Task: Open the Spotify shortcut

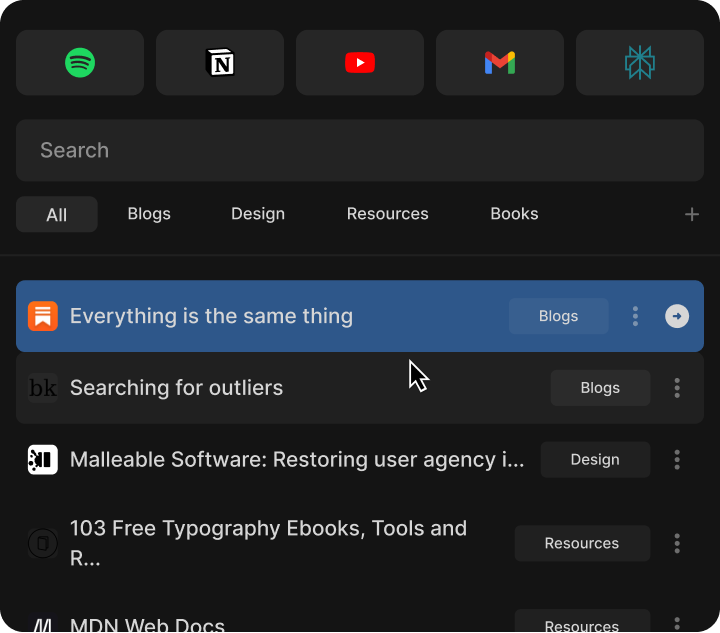Action: (x=80, y=63)
